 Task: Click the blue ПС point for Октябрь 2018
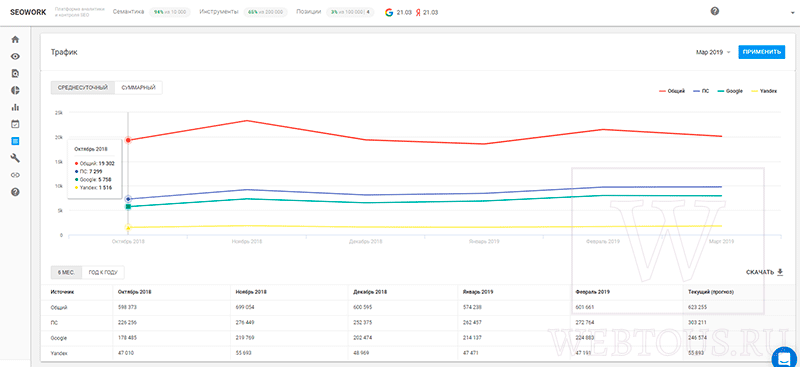[x=128, y=199]
